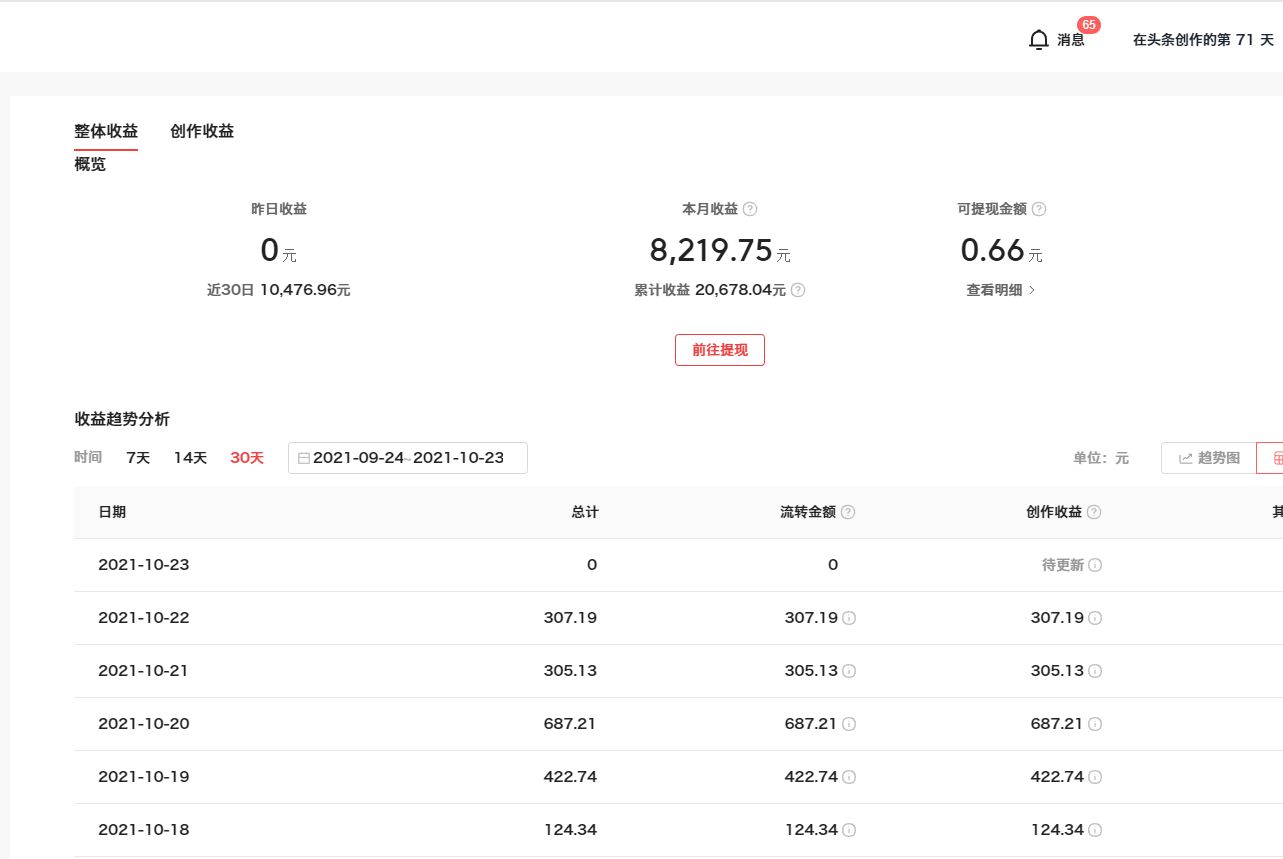Switch to 创作收益 tab
Image resolution: width=1283 pixels, height=859 pixels.
point(202,131)
